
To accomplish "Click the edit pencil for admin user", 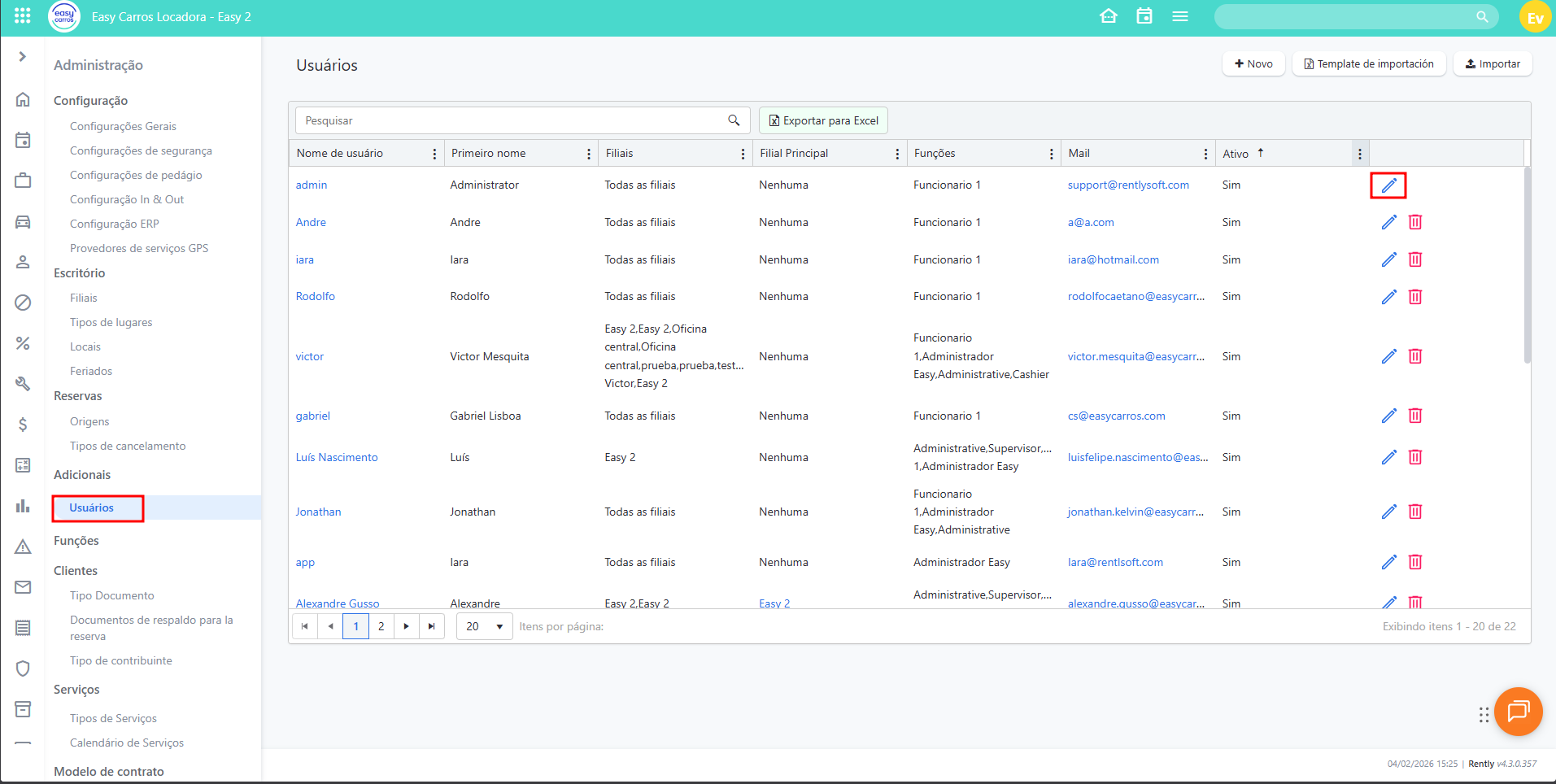I will point(1388,185).
